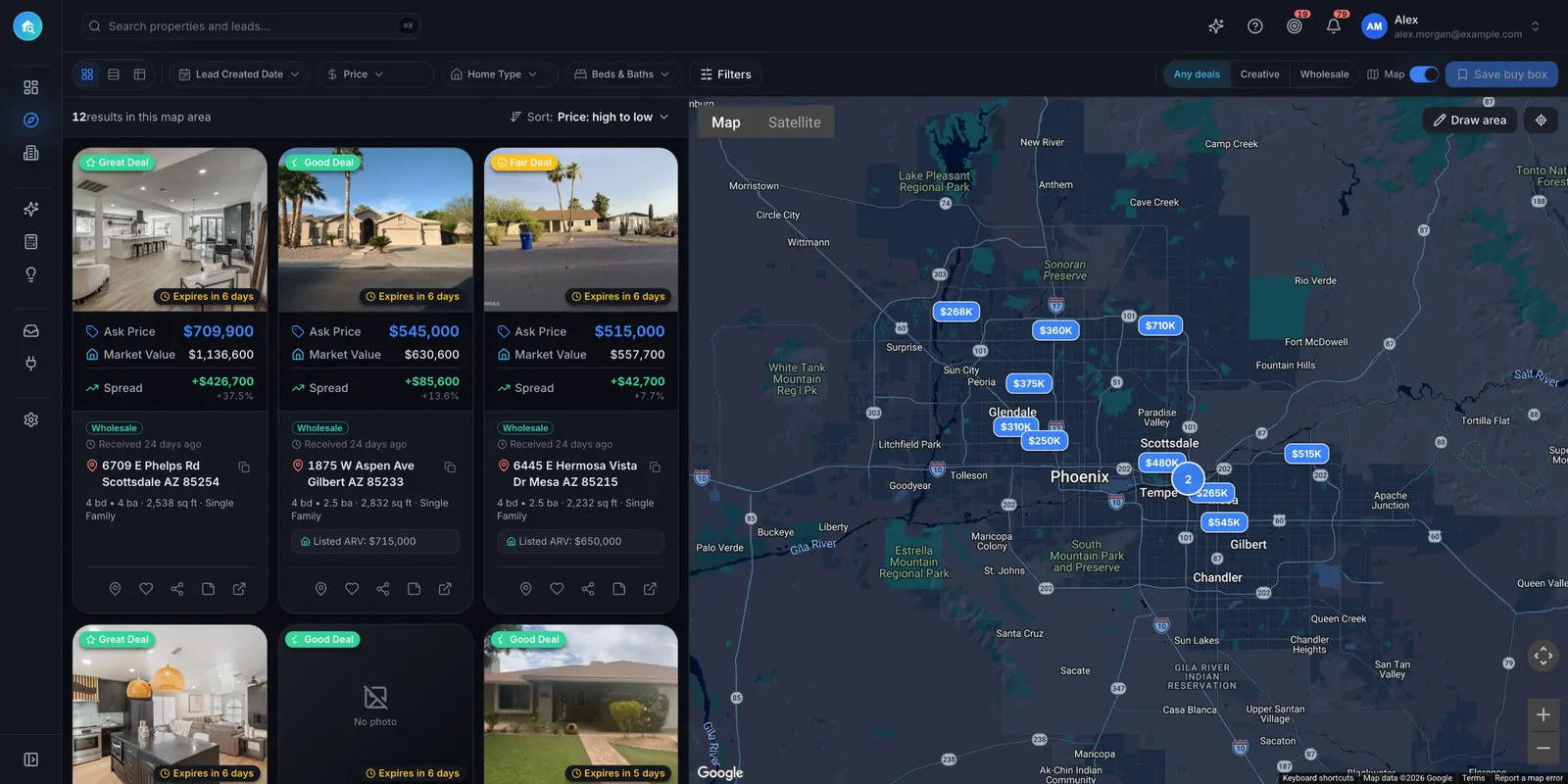The width and height of the screenshot is (1568, 784).
Task: Click the map cluster marker showing 2
Action: point(1188,479)
